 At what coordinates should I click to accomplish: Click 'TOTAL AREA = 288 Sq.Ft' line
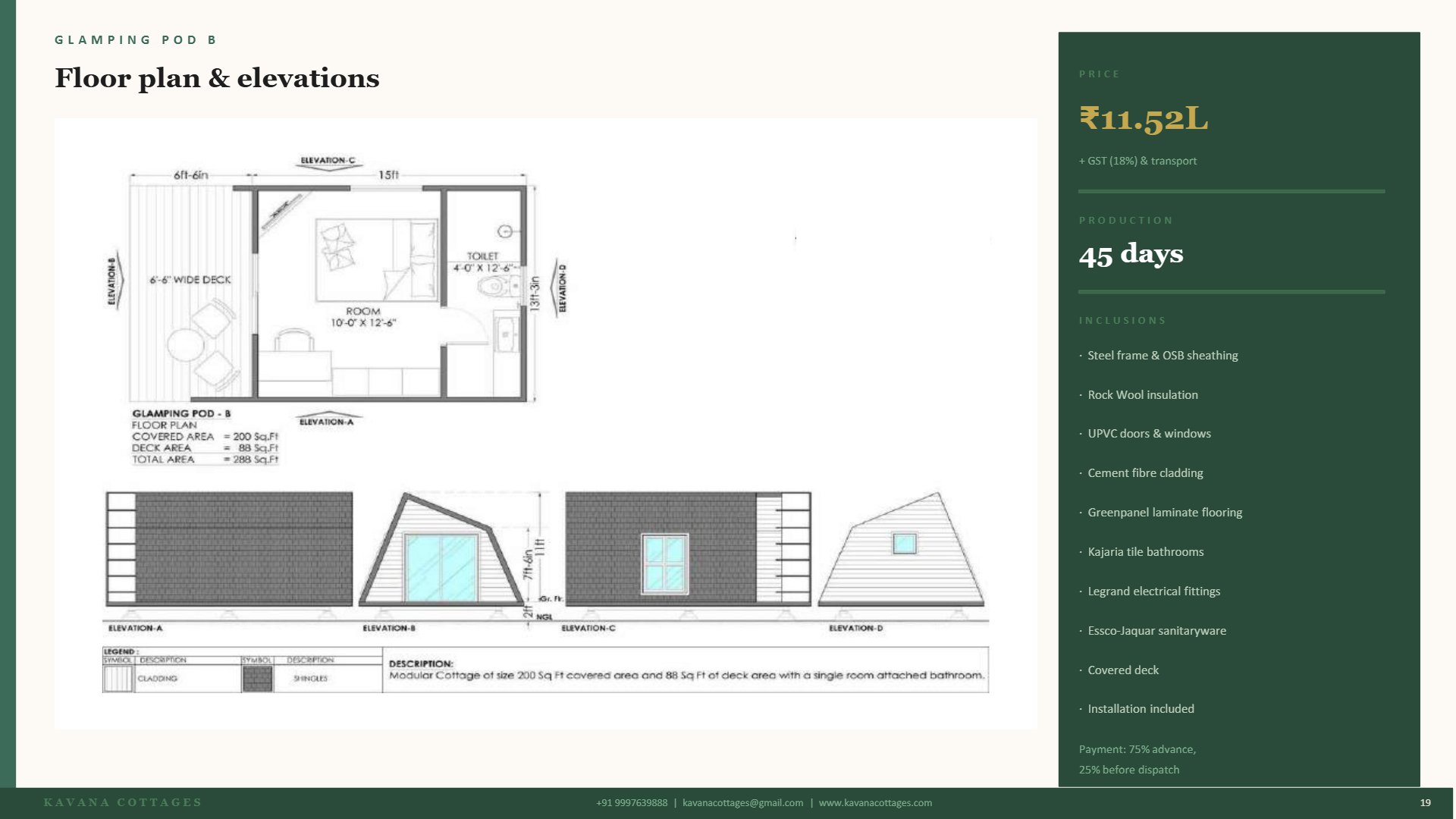tap(206, 460)
